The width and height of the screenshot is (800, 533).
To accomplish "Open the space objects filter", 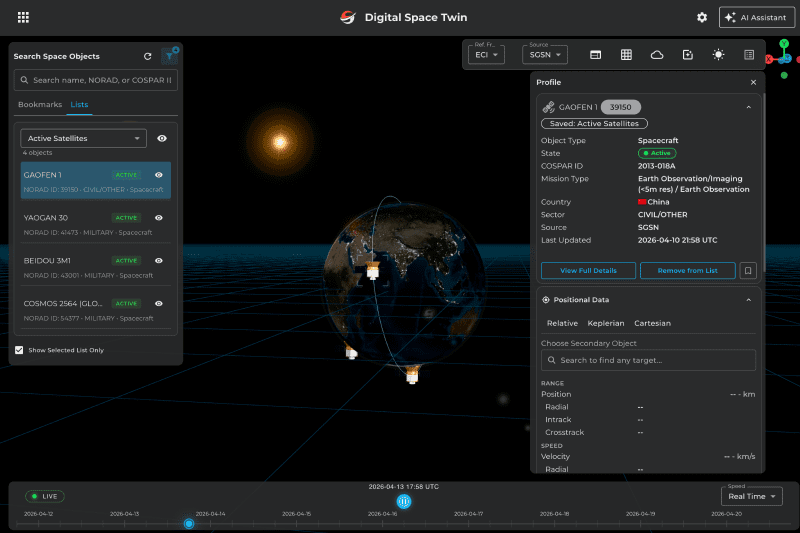I will [169, 56].
